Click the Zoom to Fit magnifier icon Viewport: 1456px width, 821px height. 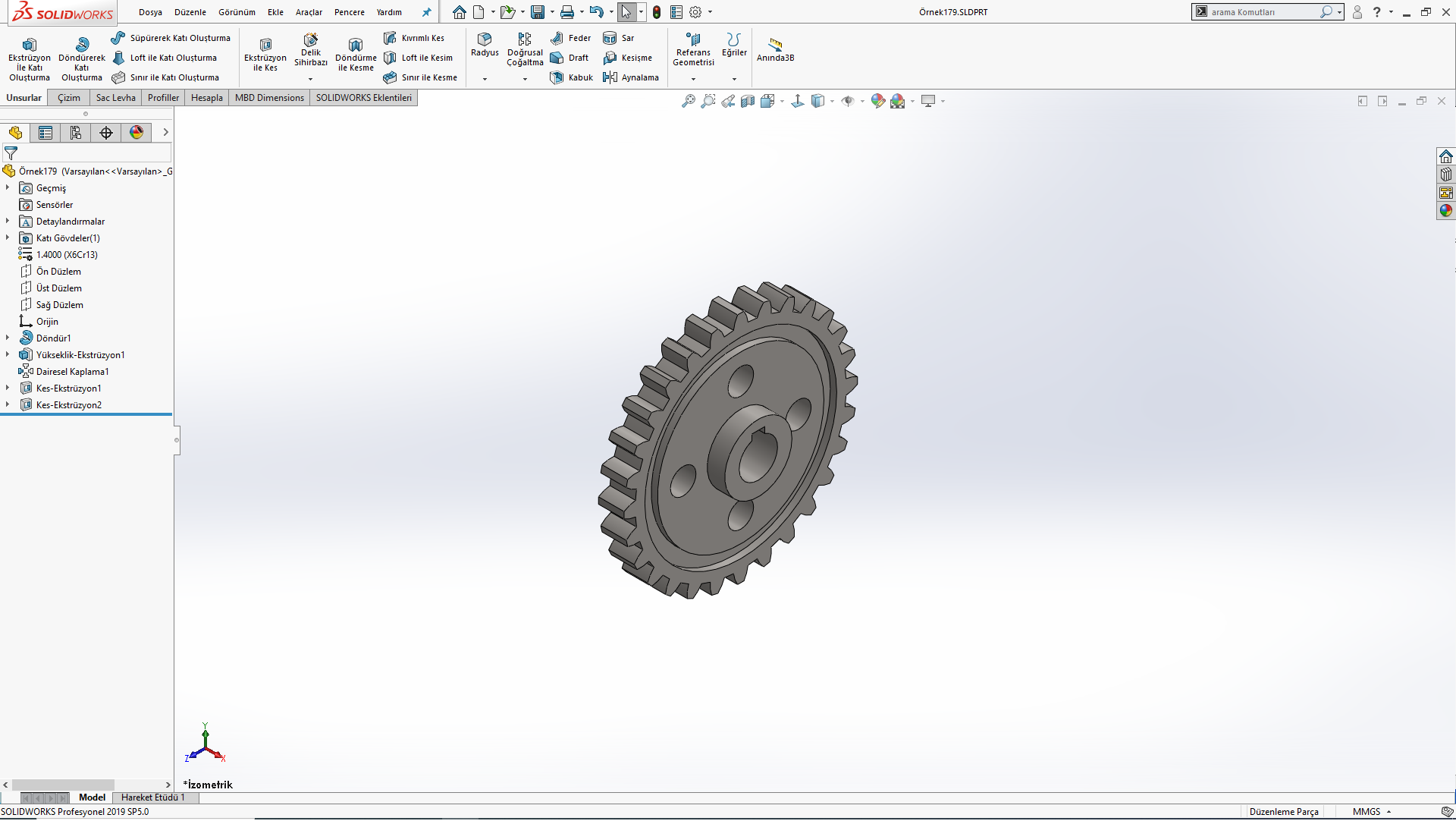click(x=688, y=101)
